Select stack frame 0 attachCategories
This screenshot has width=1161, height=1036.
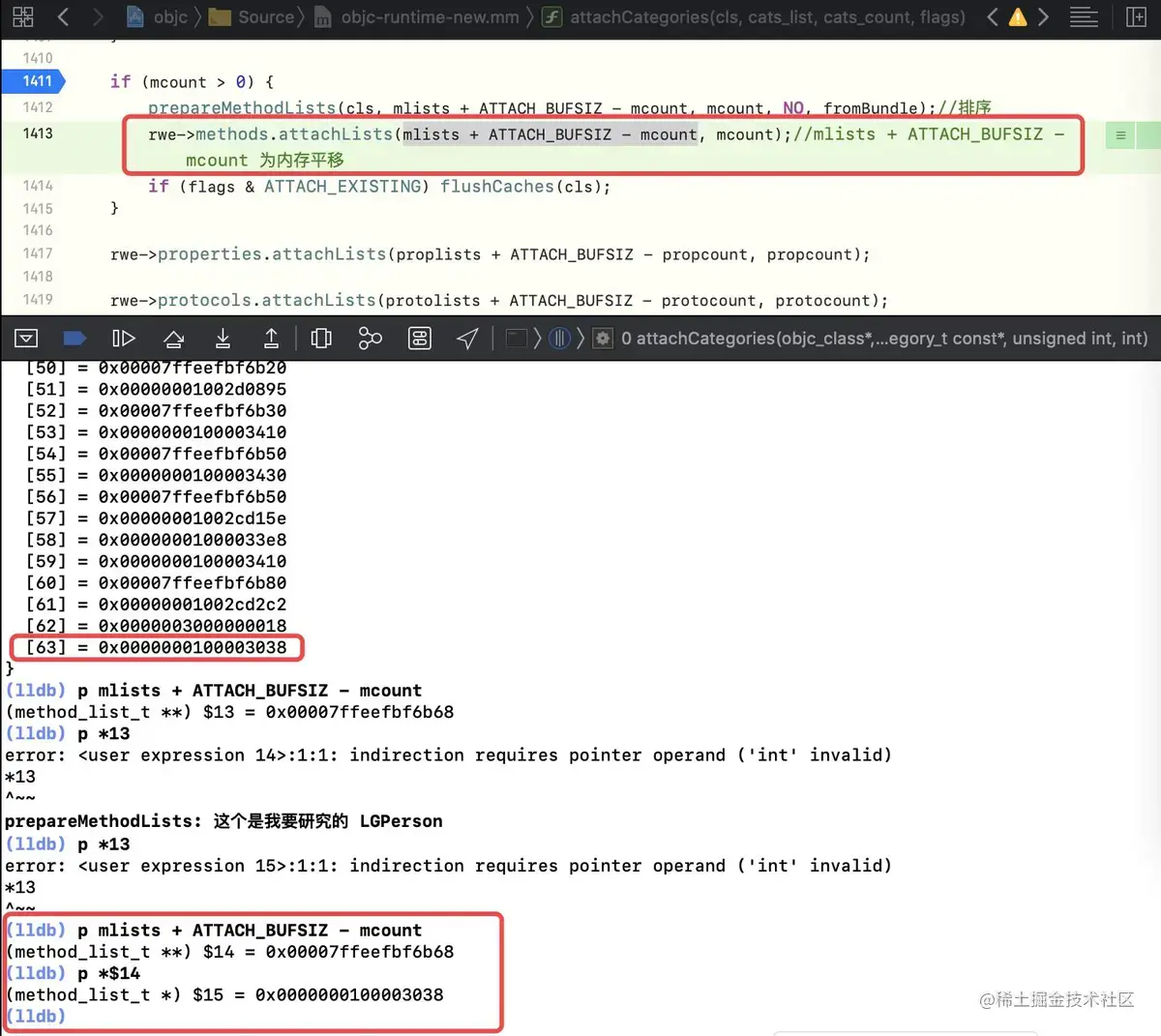[871, 339]
